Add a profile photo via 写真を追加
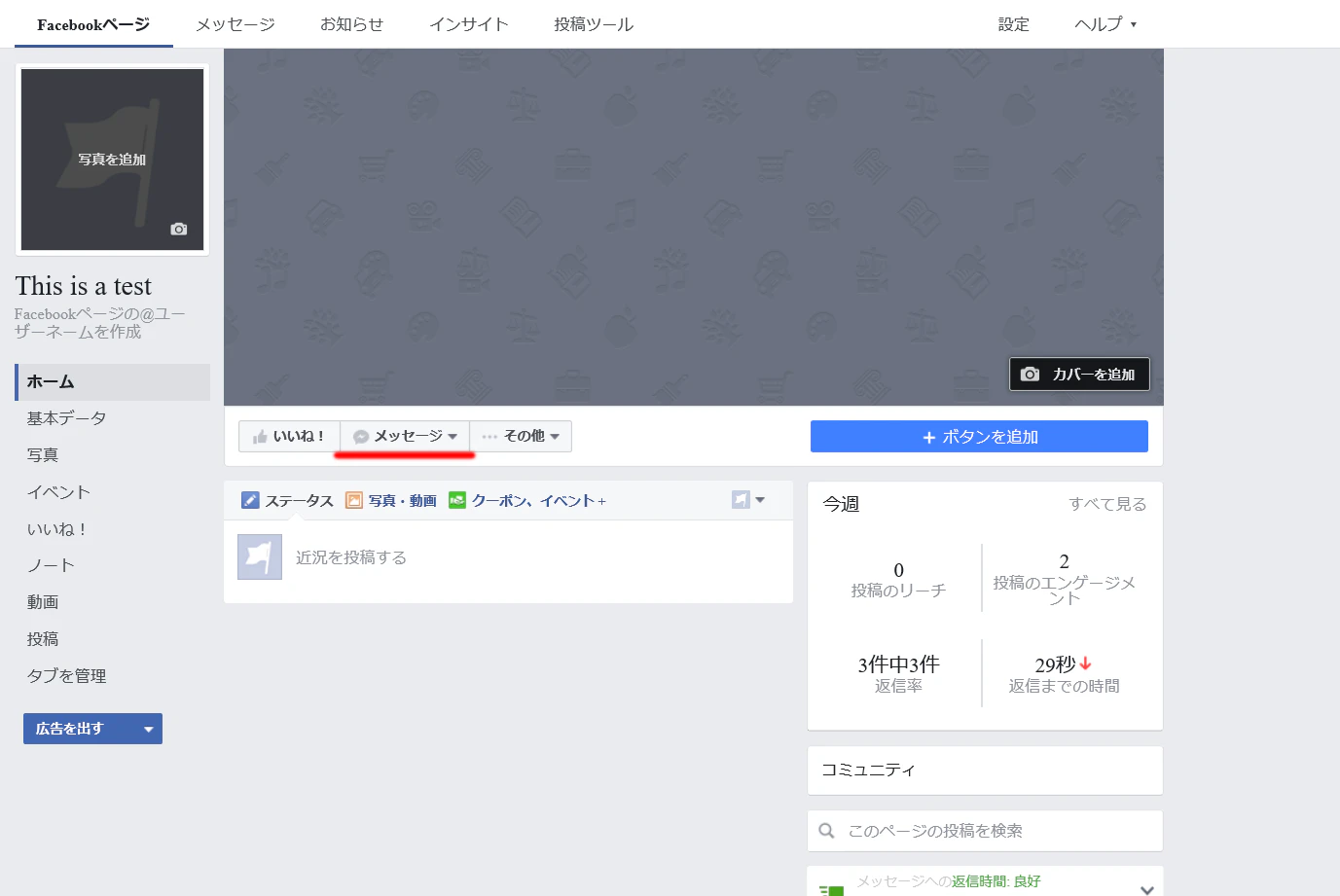1340x896 pixels. pos(113,160)
